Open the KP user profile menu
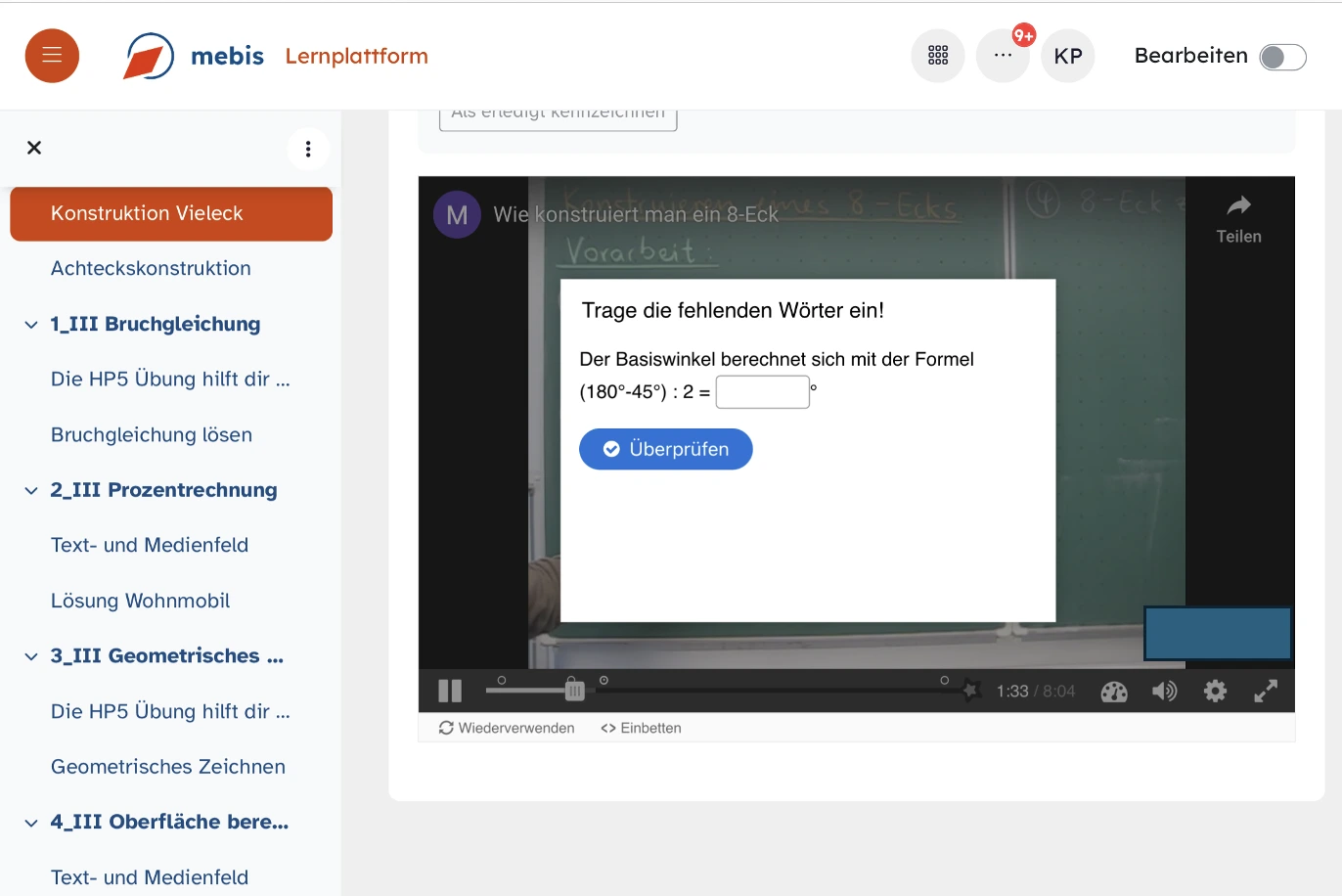 [x=1067, y=56]
